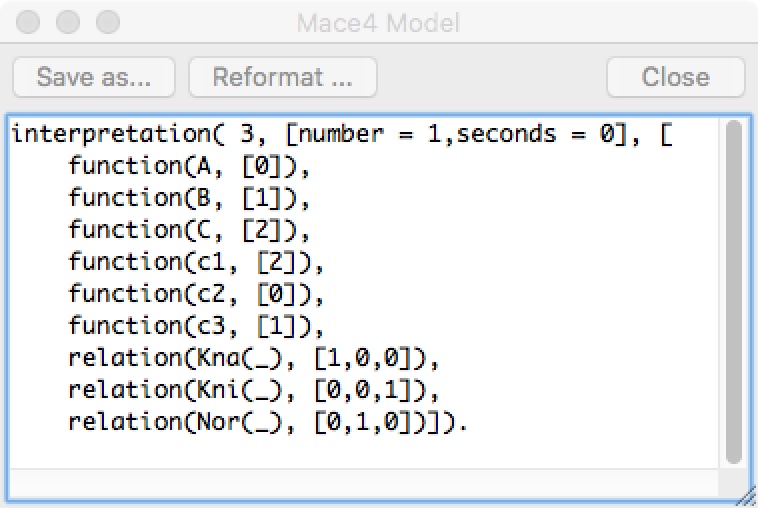Click the resize grip in the window corner
The image size is (758, 508).
(x=743, y=495)
